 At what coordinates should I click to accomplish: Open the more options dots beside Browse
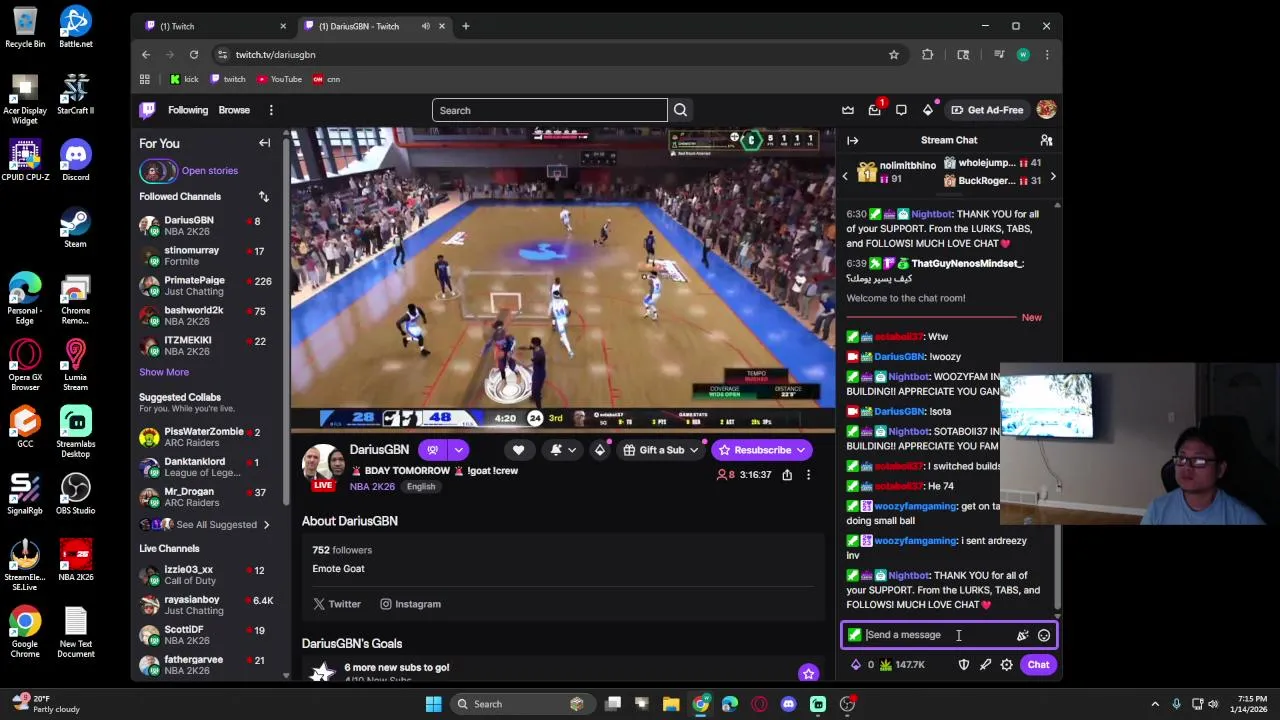coord(271,110)
